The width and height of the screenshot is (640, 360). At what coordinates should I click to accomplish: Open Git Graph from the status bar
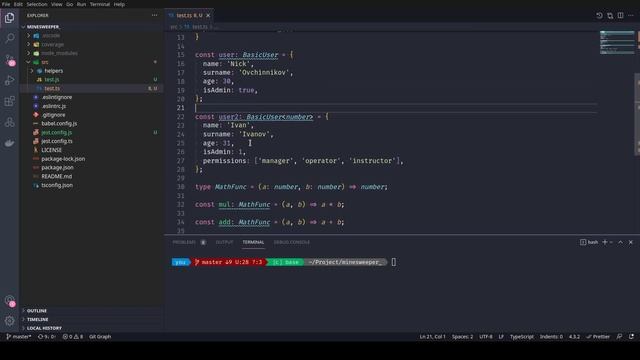100,337
